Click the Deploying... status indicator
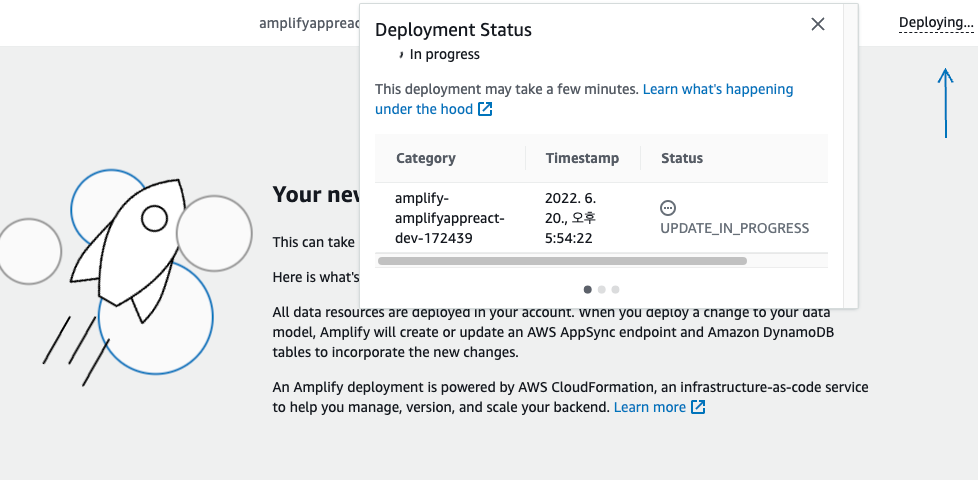Image resolution: width=978 pixels, height=480 pixels. point(936,23)
